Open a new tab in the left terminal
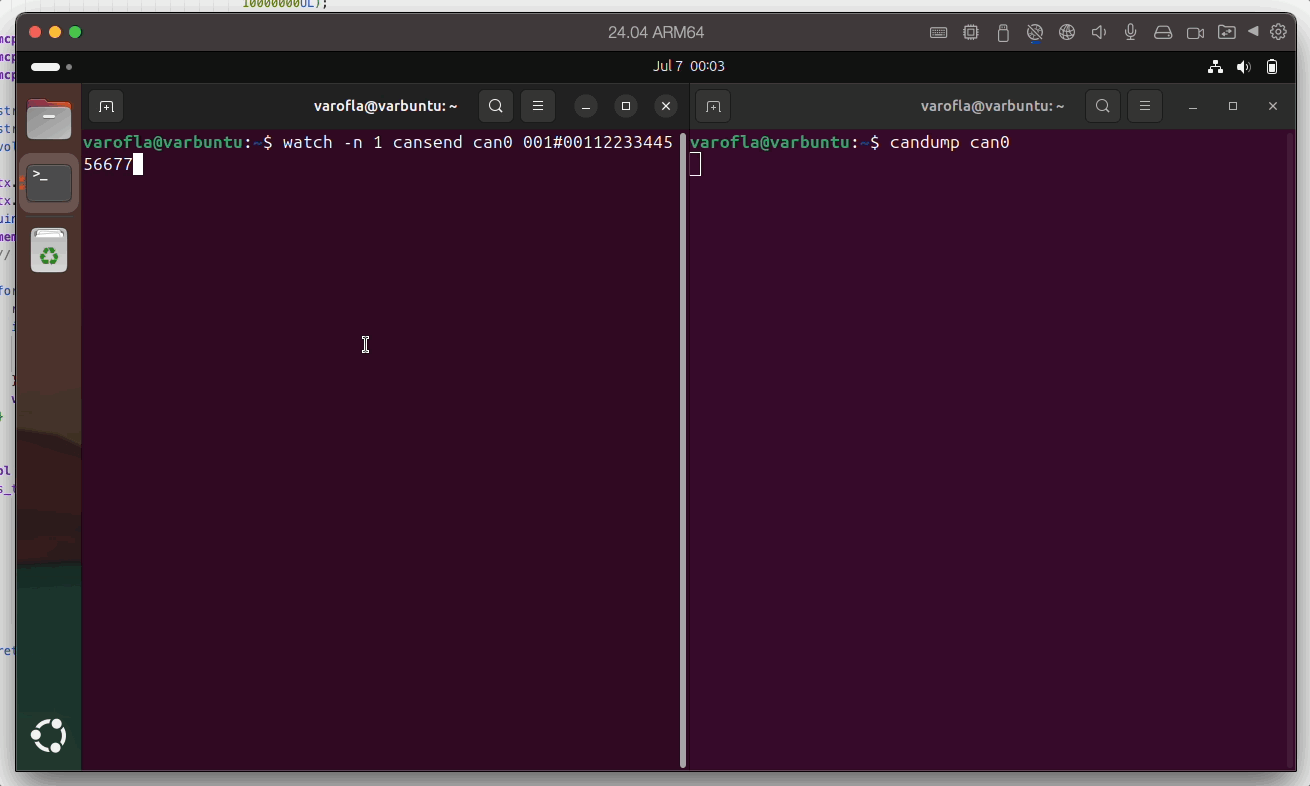This screenshot has height=786, width=1310. (106, 106)
